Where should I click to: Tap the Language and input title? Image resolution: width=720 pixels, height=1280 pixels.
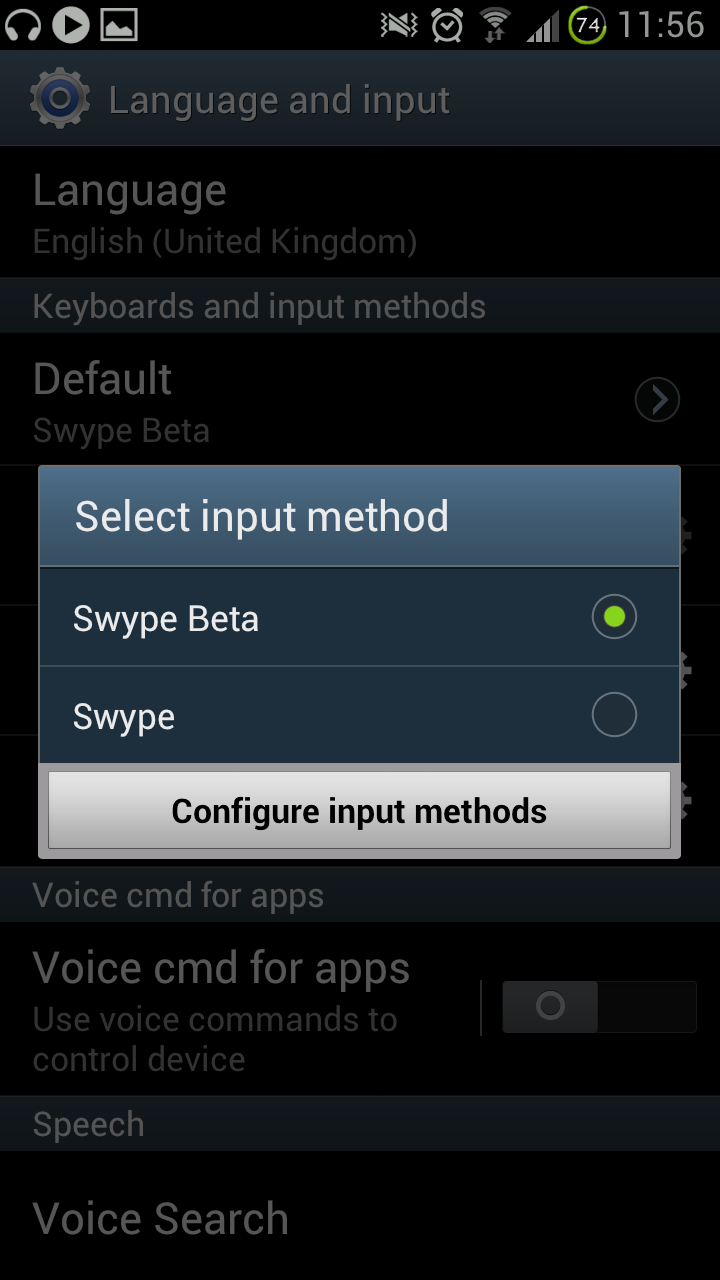click(279, 101)
